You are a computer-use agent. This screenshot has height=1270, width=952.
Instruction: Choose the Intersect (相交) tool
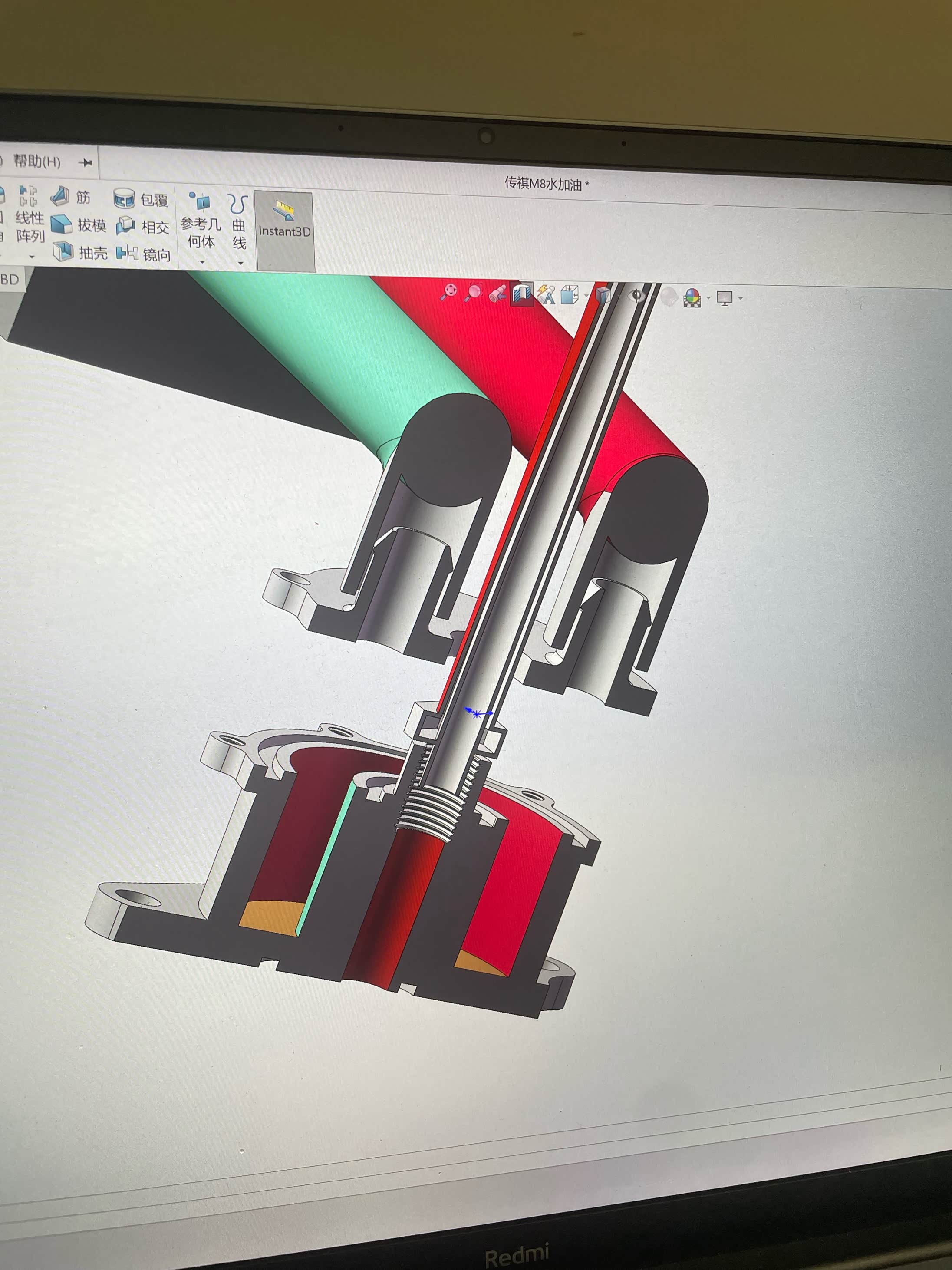[142, 227]
